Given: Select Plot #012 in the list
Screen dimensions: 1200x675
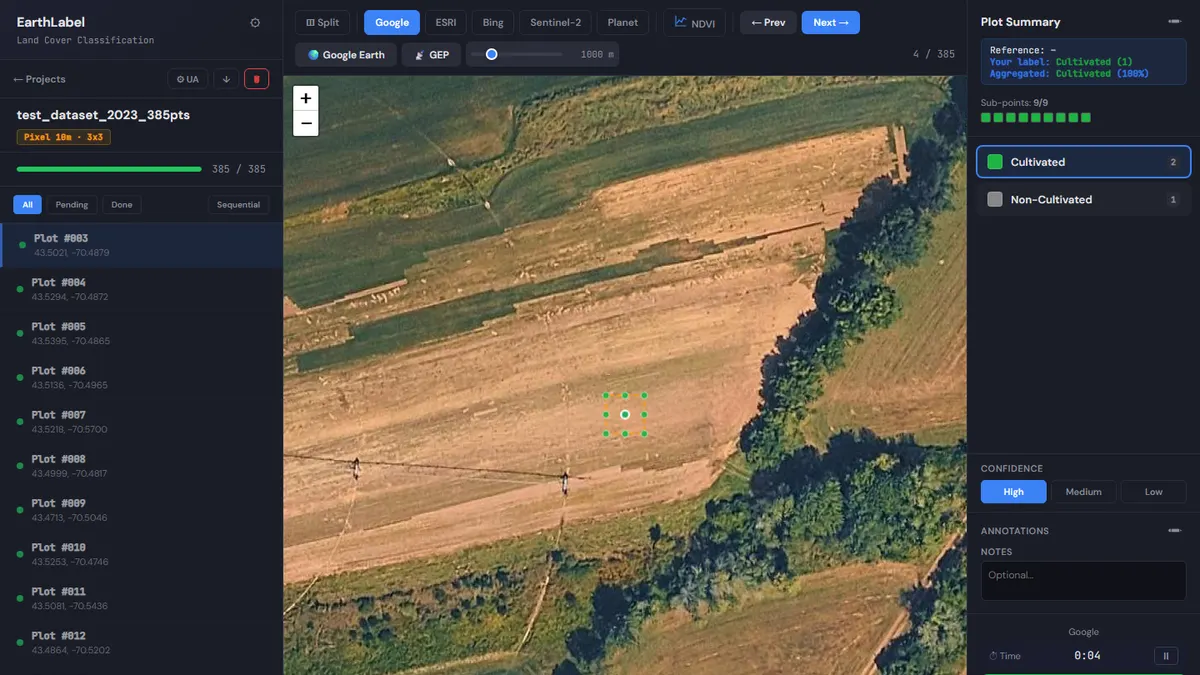Looking at the screenshot, I should click(x=141, y=642).
